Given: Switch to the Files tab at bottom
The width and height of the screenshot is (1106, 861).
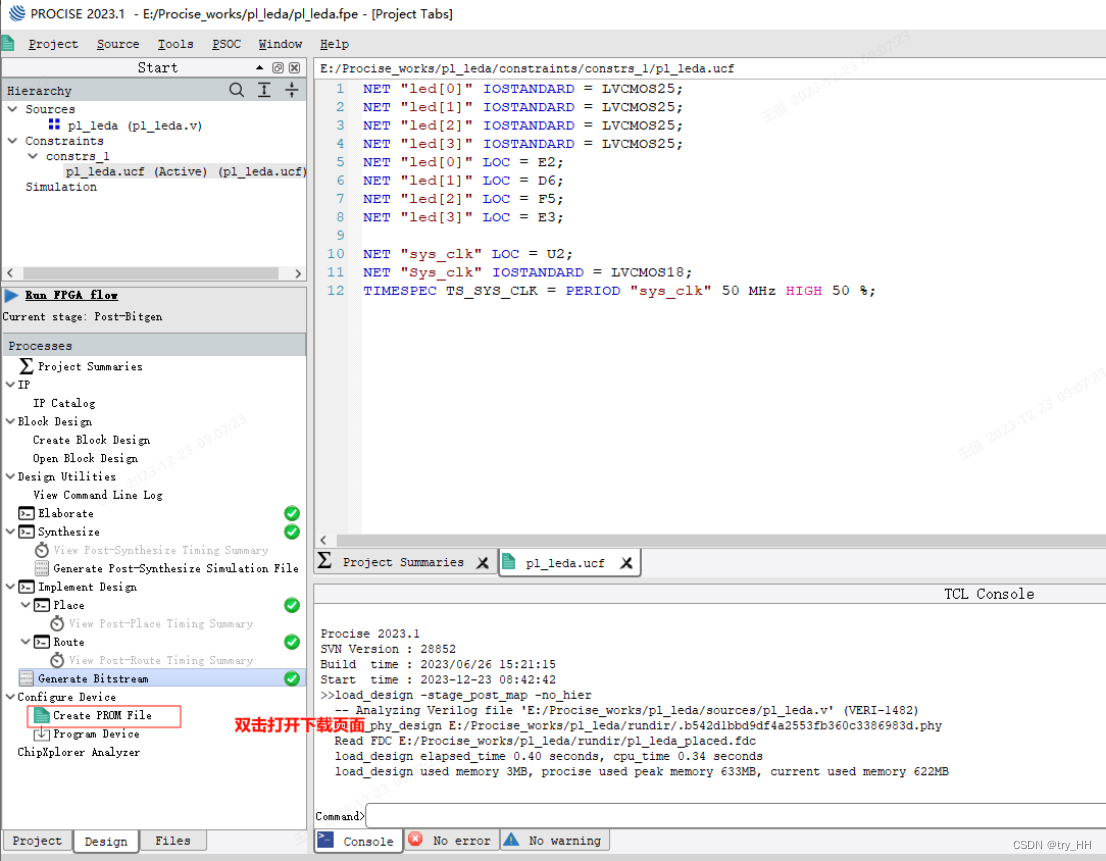Looking at the screenshot, I should [173, 841].
